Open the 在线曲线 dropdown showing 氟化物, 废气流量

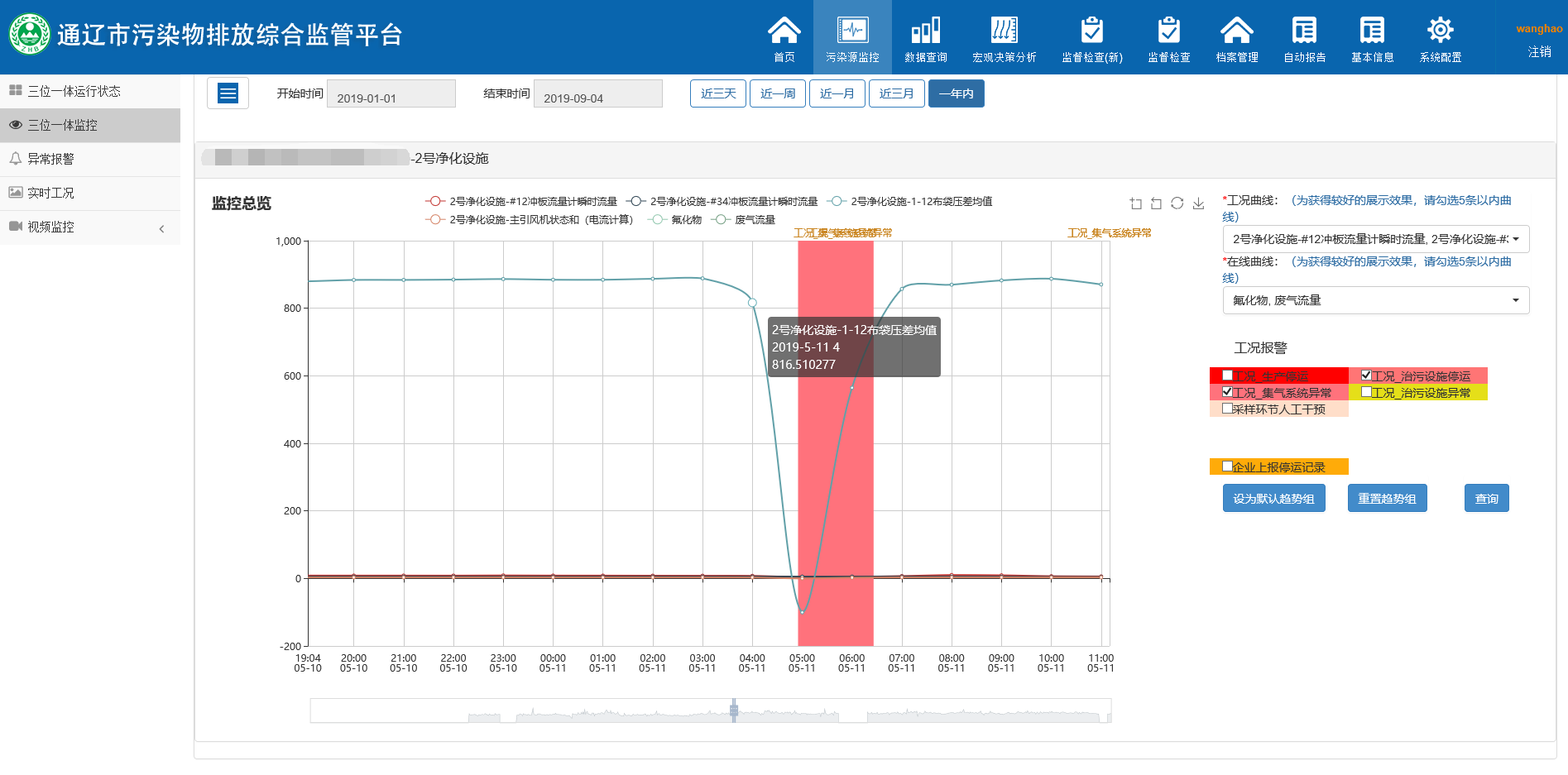click(x=1375, y=300)
